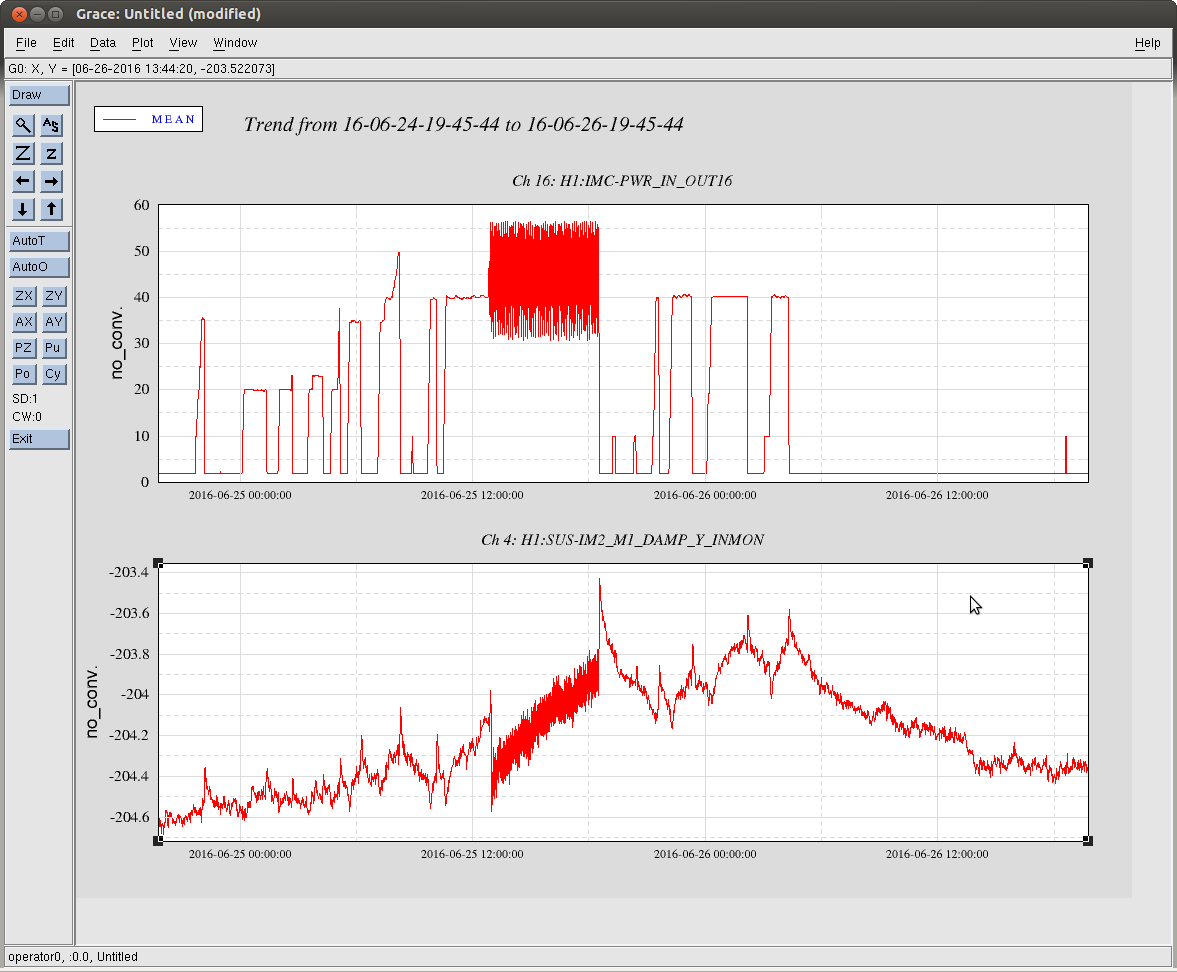Click the '-204.6' Y-axis tick in lower graph
1177x972 pixels.
tap(129, 817)
